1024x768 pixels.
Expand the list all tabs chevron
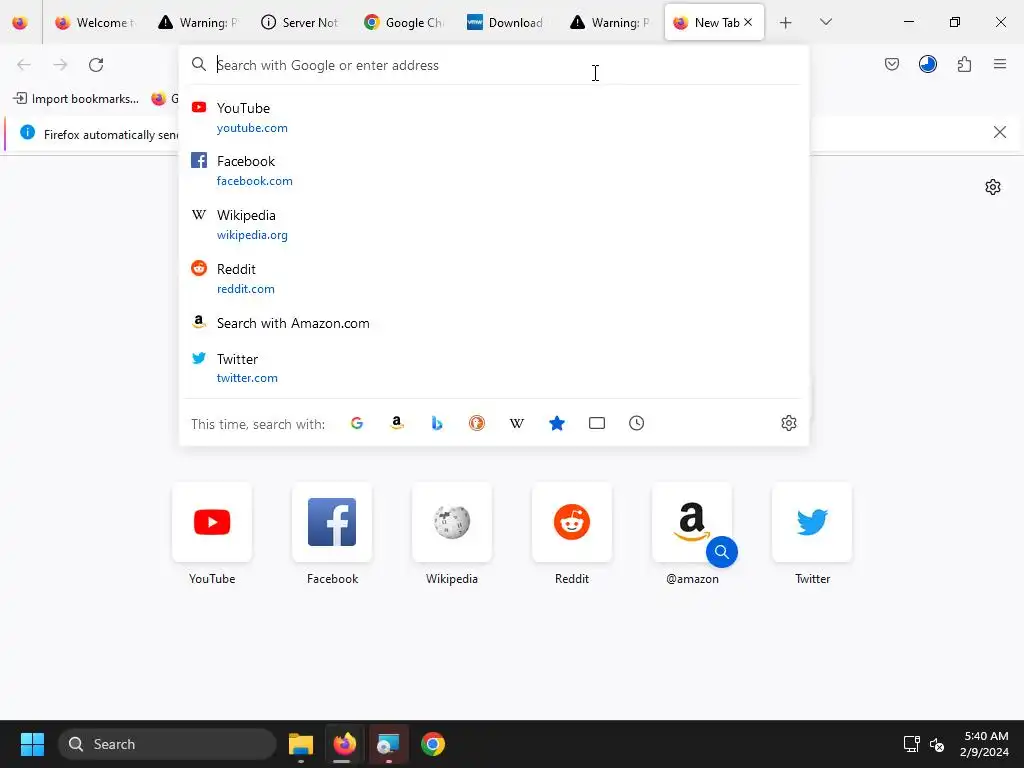(x=825, y=22)
